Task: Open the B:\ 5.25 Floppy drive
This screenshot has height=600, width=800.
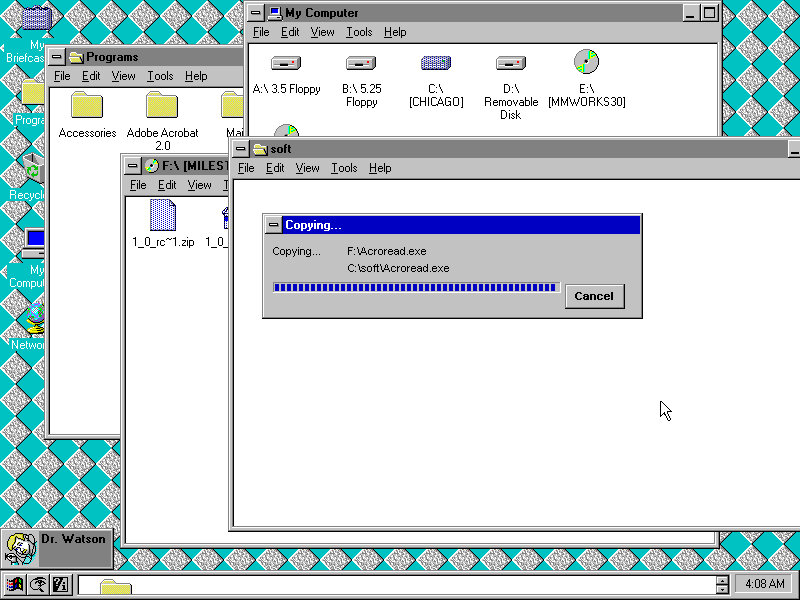Action: point(361,64)
